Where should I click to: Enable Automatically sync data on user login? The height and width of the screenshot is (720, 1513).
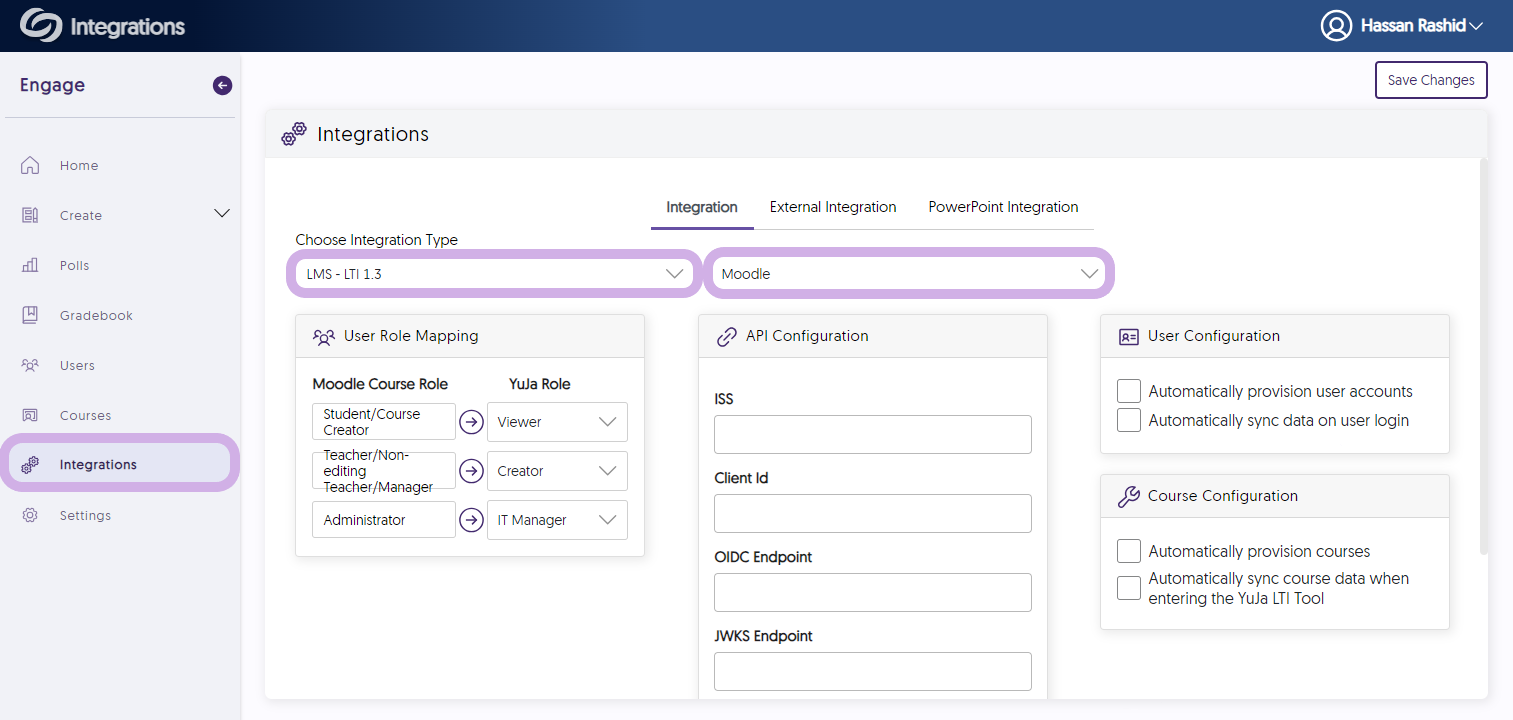pos(1129,420)
